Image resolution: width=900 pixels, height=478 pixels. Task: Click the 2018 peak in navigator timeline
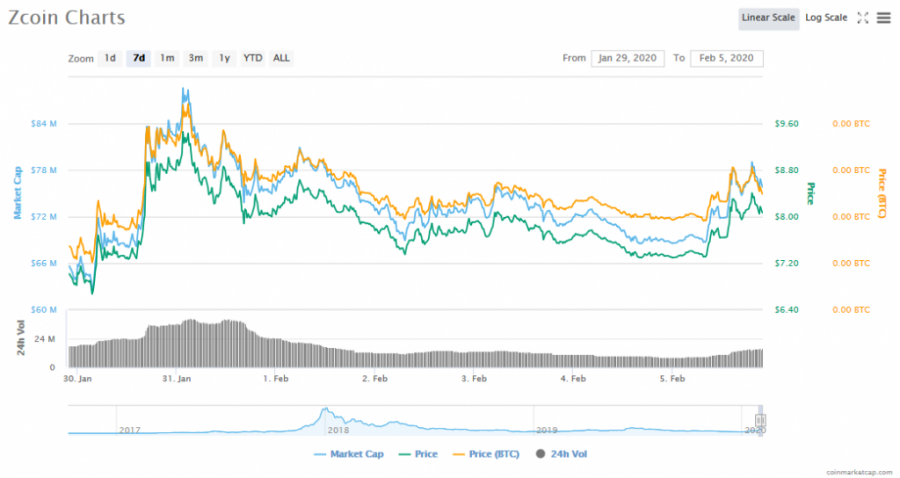pos(325,410)
